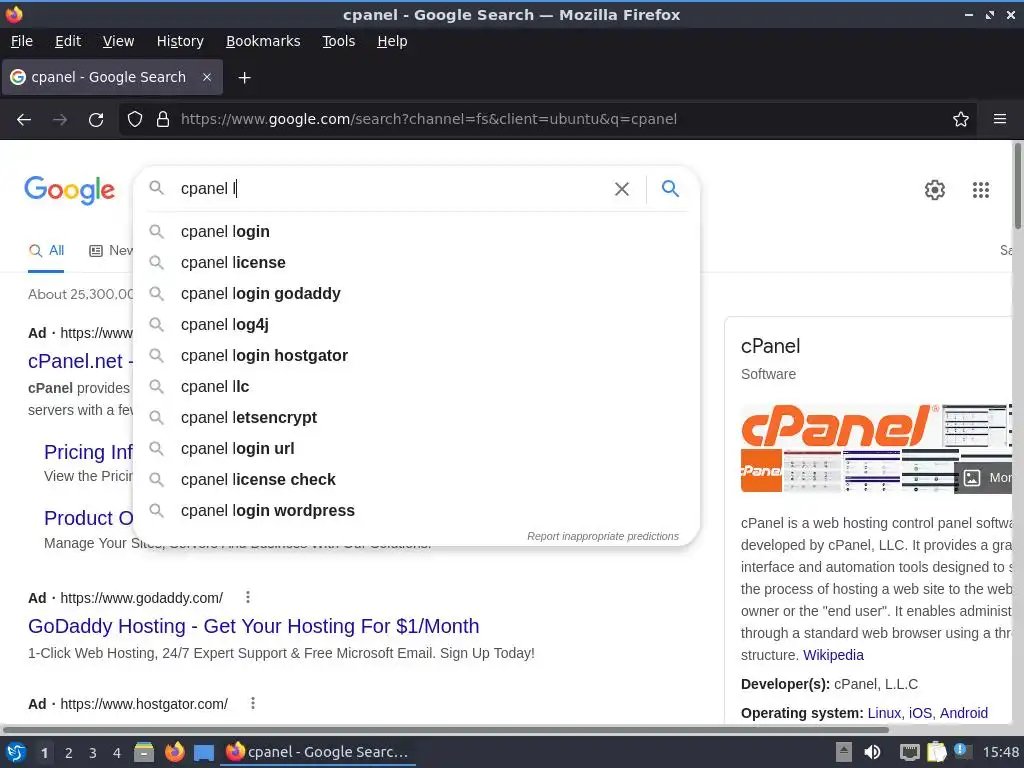Image resolution: width=1024 pixels, height=768 pixels.
Task: Open the View menu
Action: coord(118,41)
